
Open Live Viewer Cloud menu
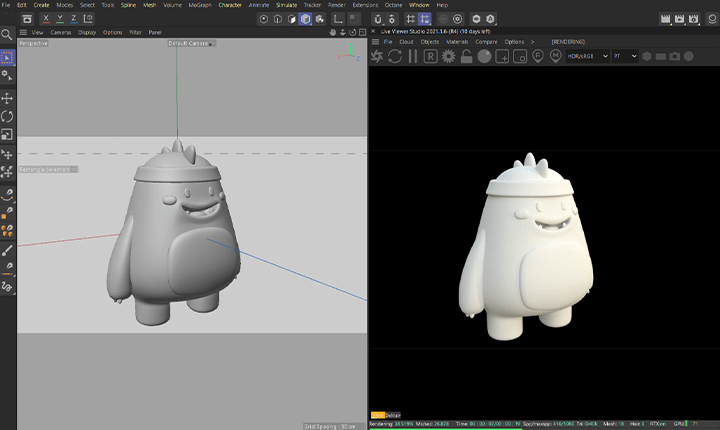(x=406, y=42)
